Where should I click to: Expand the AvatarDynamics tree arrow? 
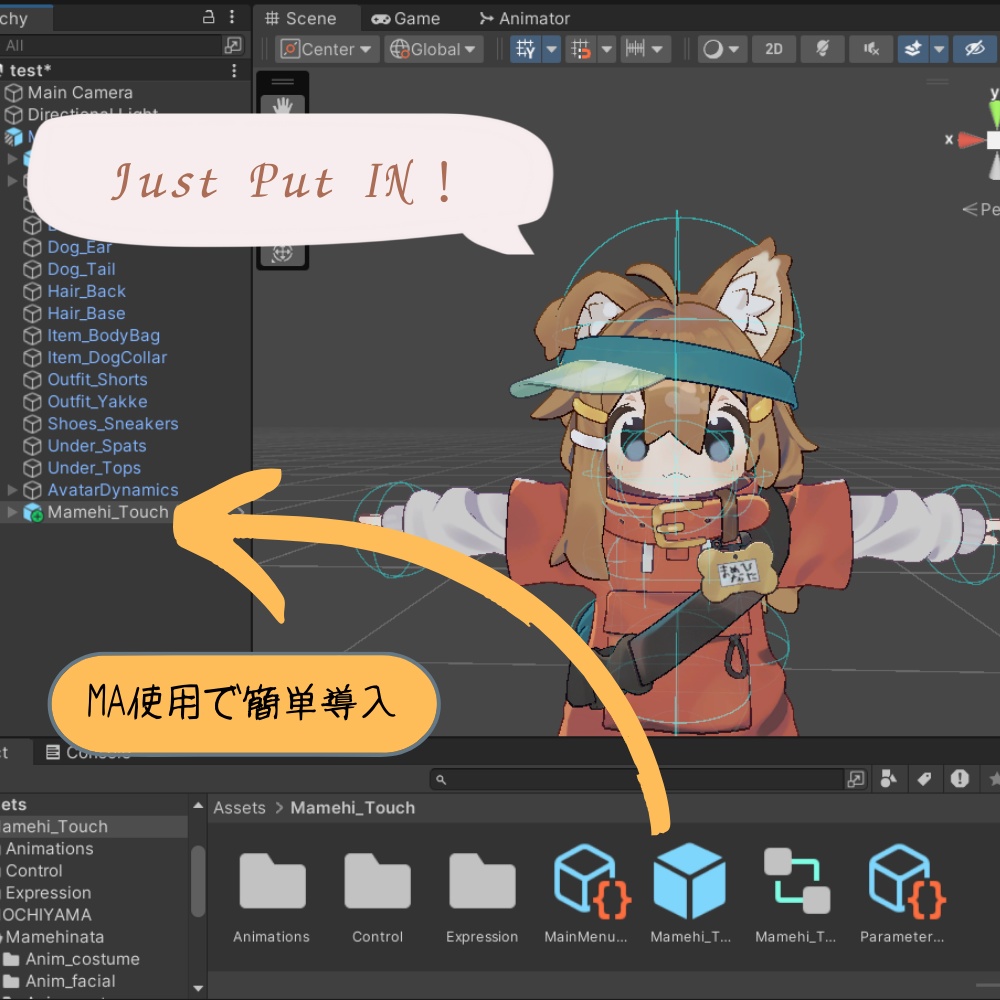coord(11,490)
